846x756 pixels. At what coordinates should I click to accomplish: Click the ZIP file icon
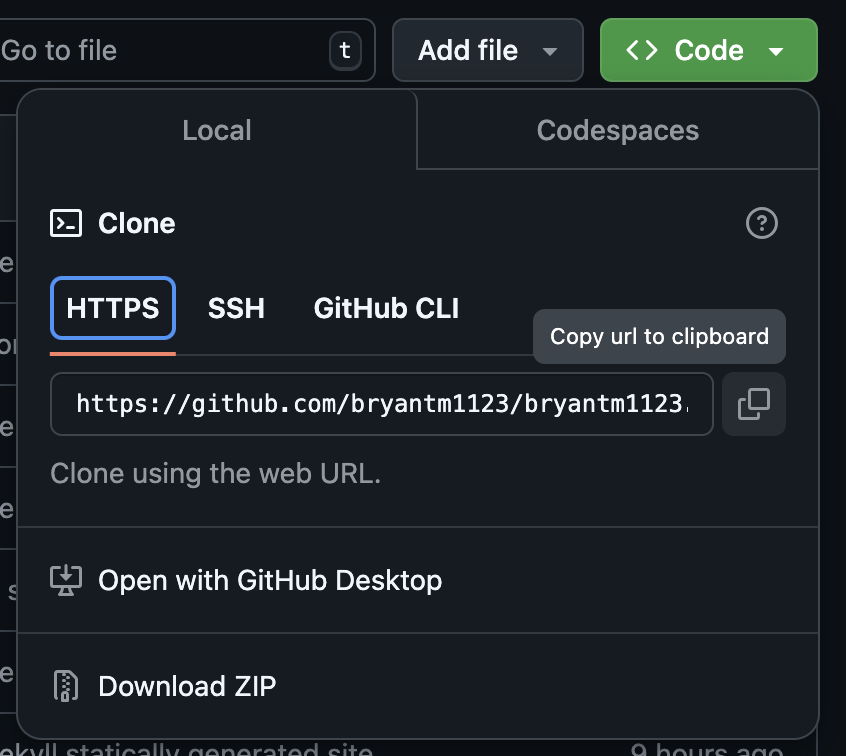66,686
